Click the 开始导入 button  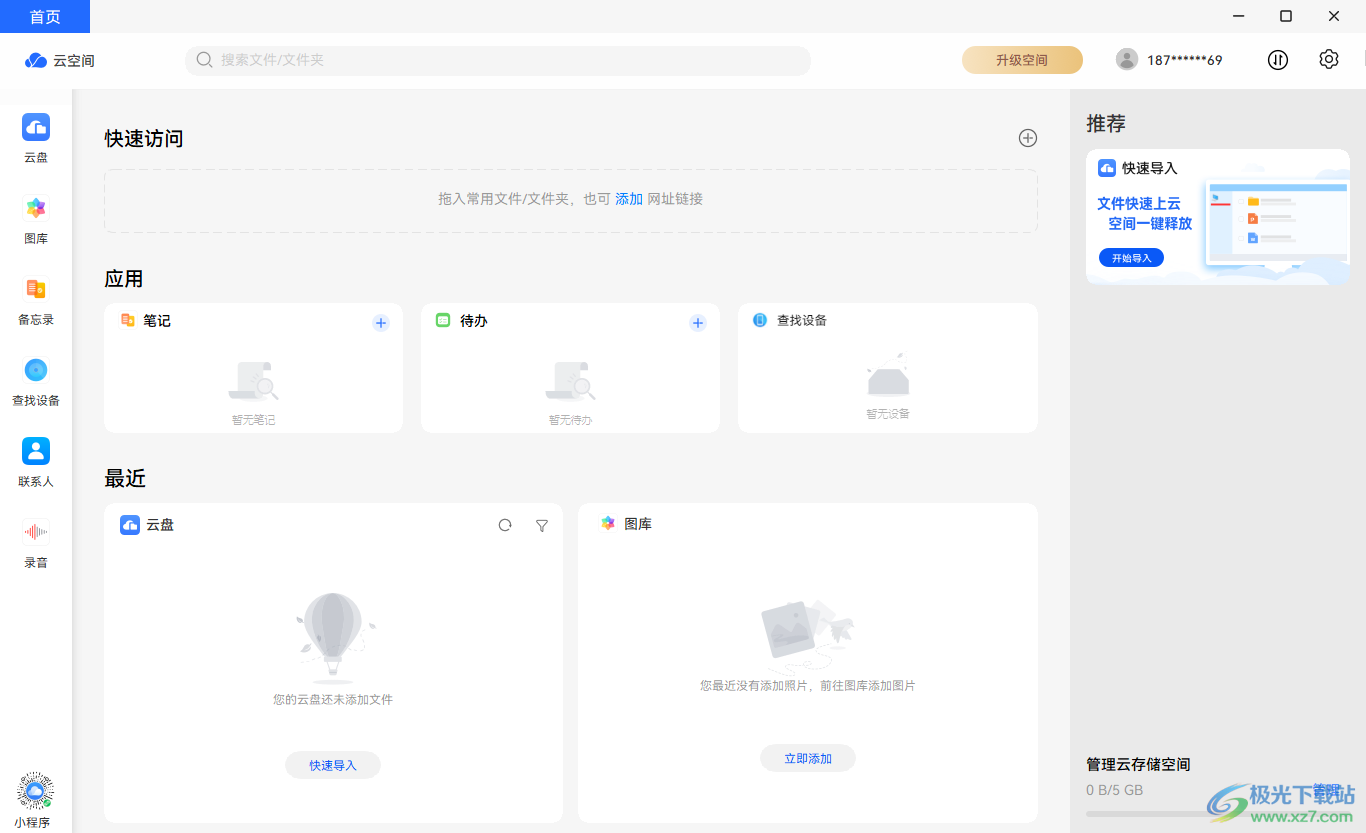tap(1131, 258)
